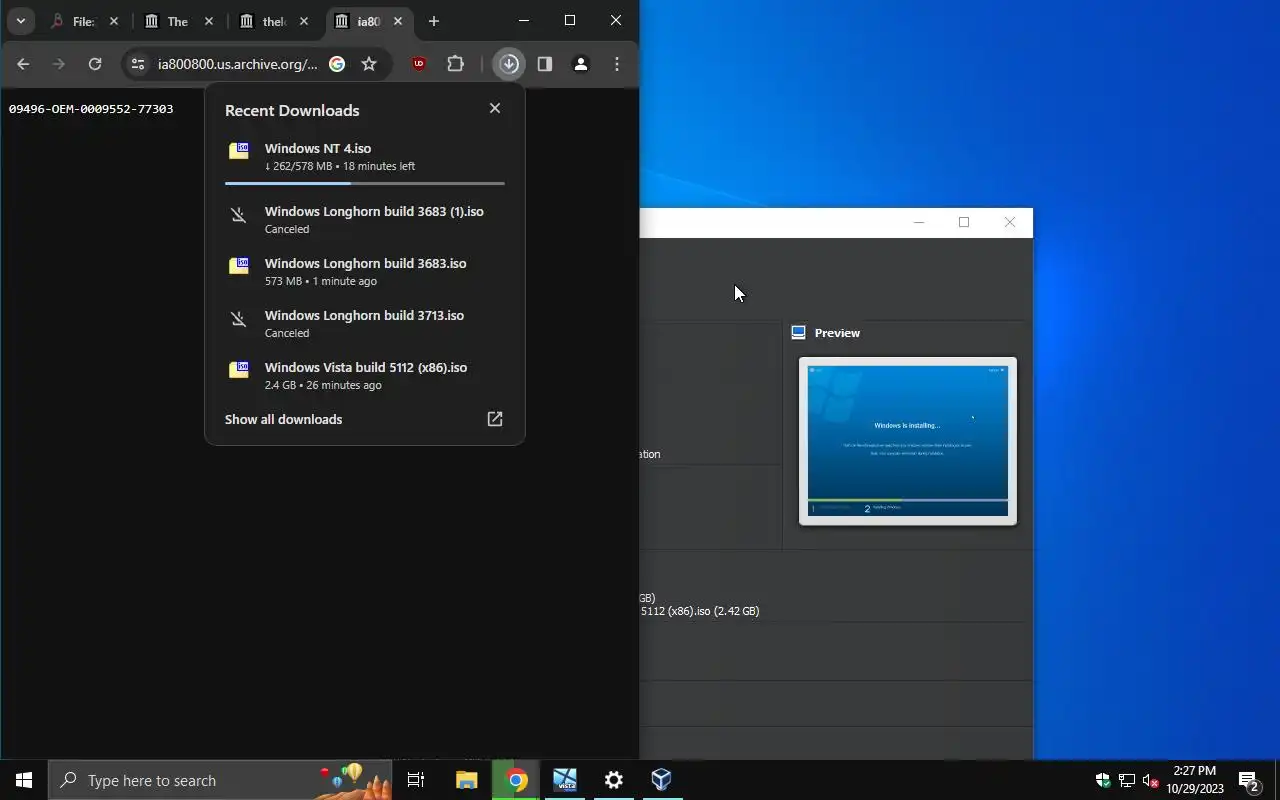View site information icon in address bar

pyautogui.click(x=138, y=64)
